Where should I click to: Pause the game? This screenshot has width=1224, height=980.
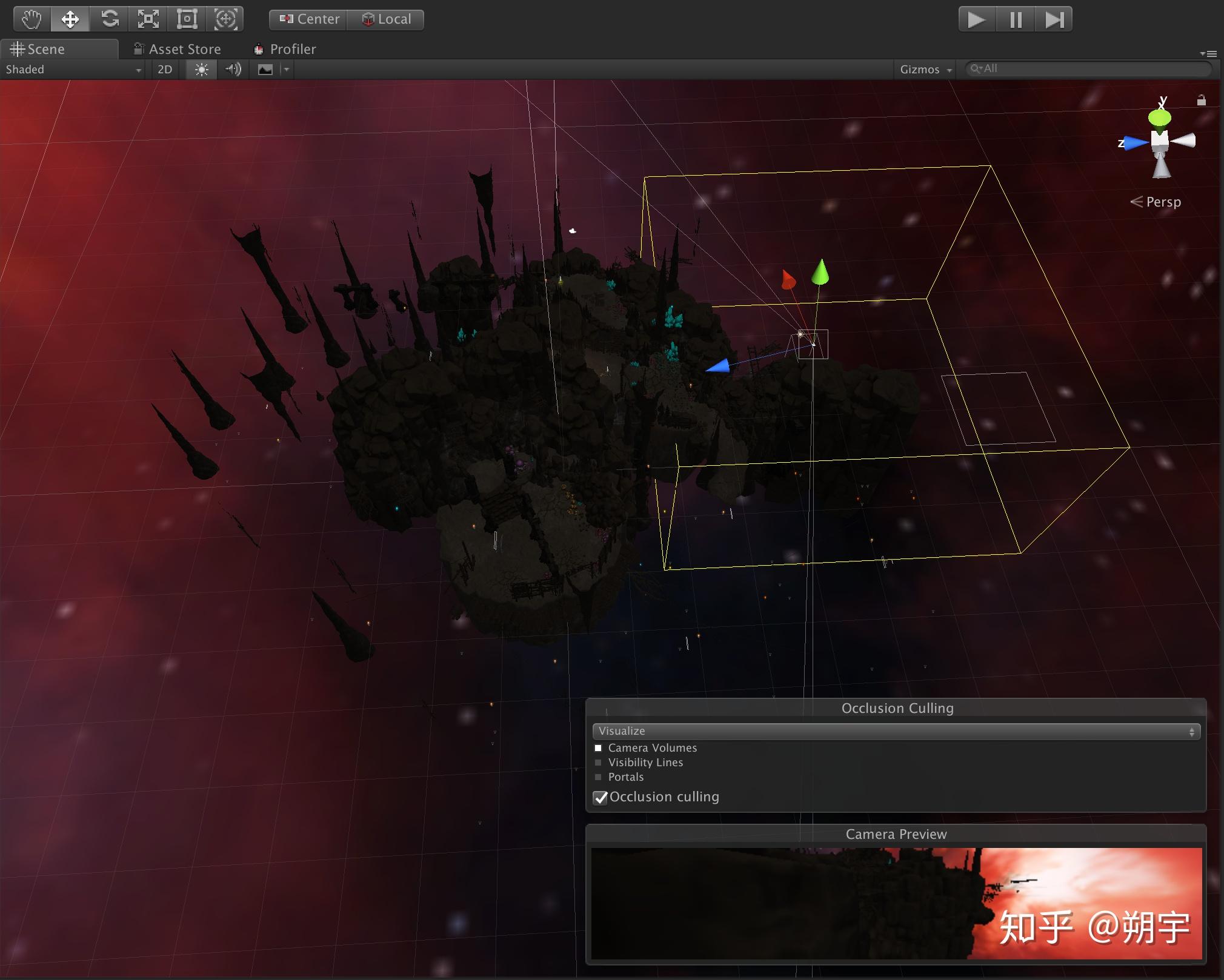pos(1016,19)
